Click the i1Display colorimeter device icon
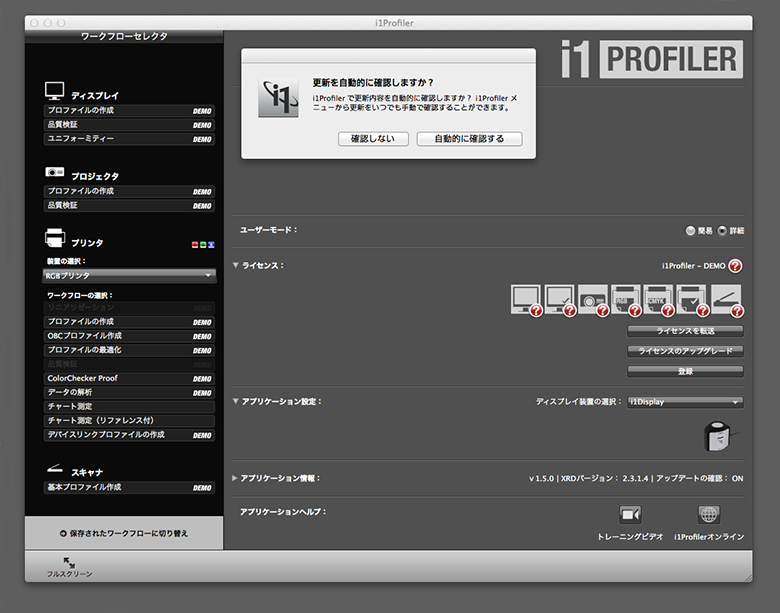The image size is (780, 613). click(x=718, y=435)
